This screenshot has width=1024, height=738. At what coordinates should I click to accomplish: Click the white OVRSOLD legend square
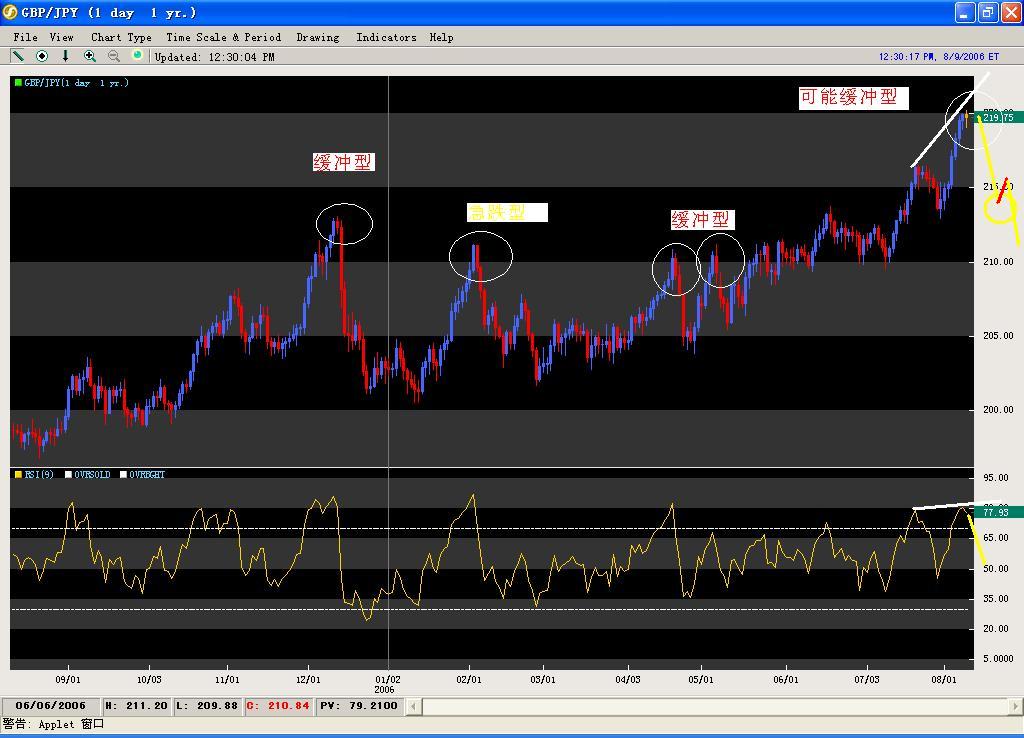pos(69,474)
